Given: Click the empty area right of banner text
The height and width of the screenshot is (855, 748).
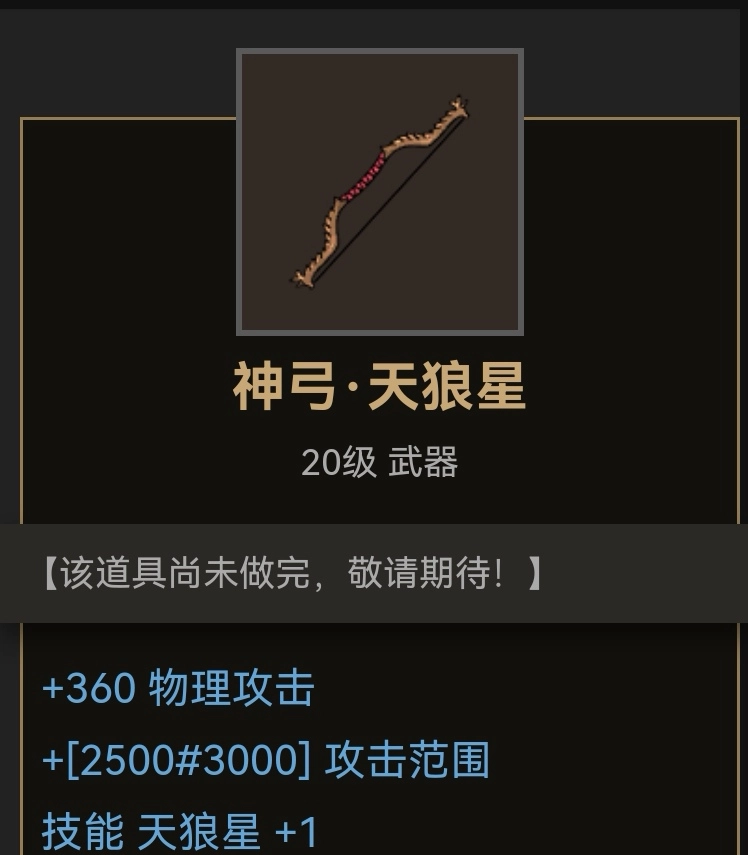Looking at the screenshot, I should pyautogui.click(x=643, y=573).
